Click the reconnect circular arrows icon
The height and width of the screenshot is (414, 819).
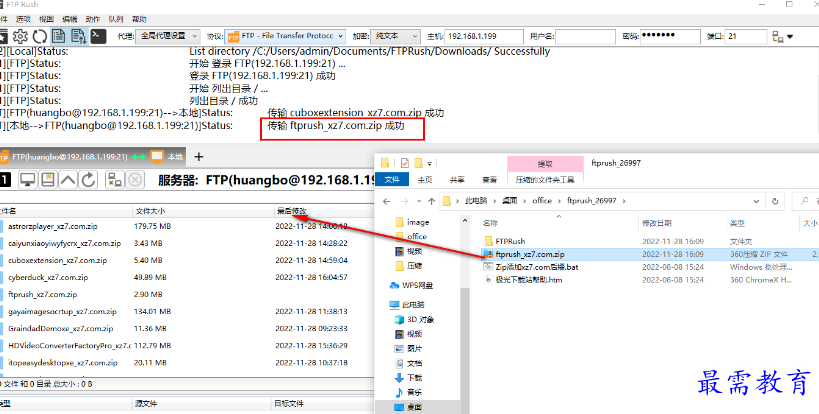pos(40,37)
